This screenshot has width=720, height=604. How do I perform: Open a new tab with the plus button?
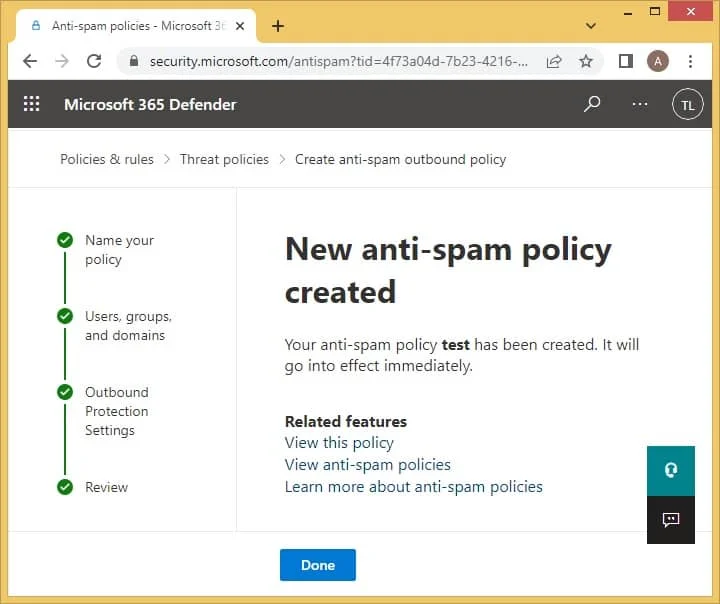(x=278, y=26)
